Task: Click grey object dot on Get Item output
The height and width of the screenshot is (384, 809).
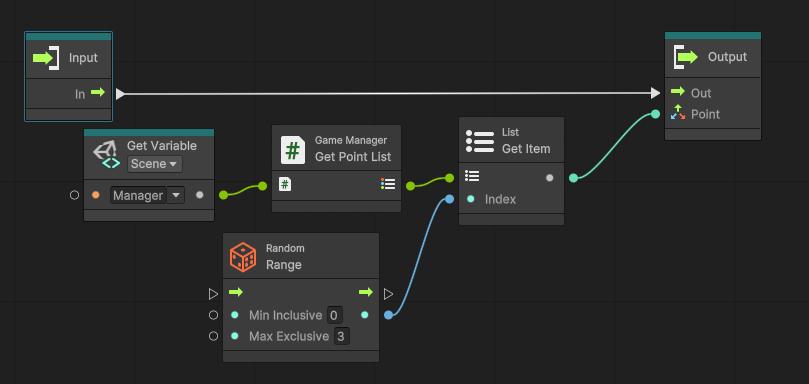Action: [x=549, y=178]
